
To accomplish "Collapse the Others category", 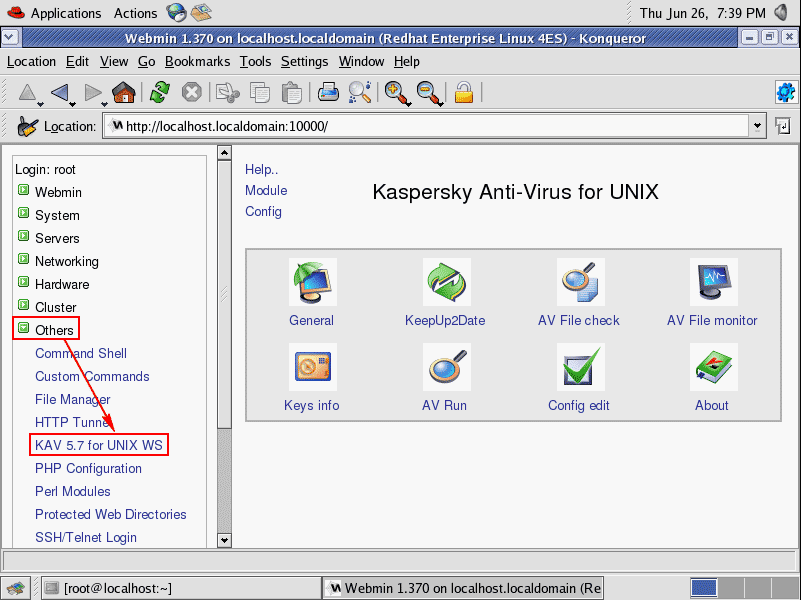I will pos(23,328).
